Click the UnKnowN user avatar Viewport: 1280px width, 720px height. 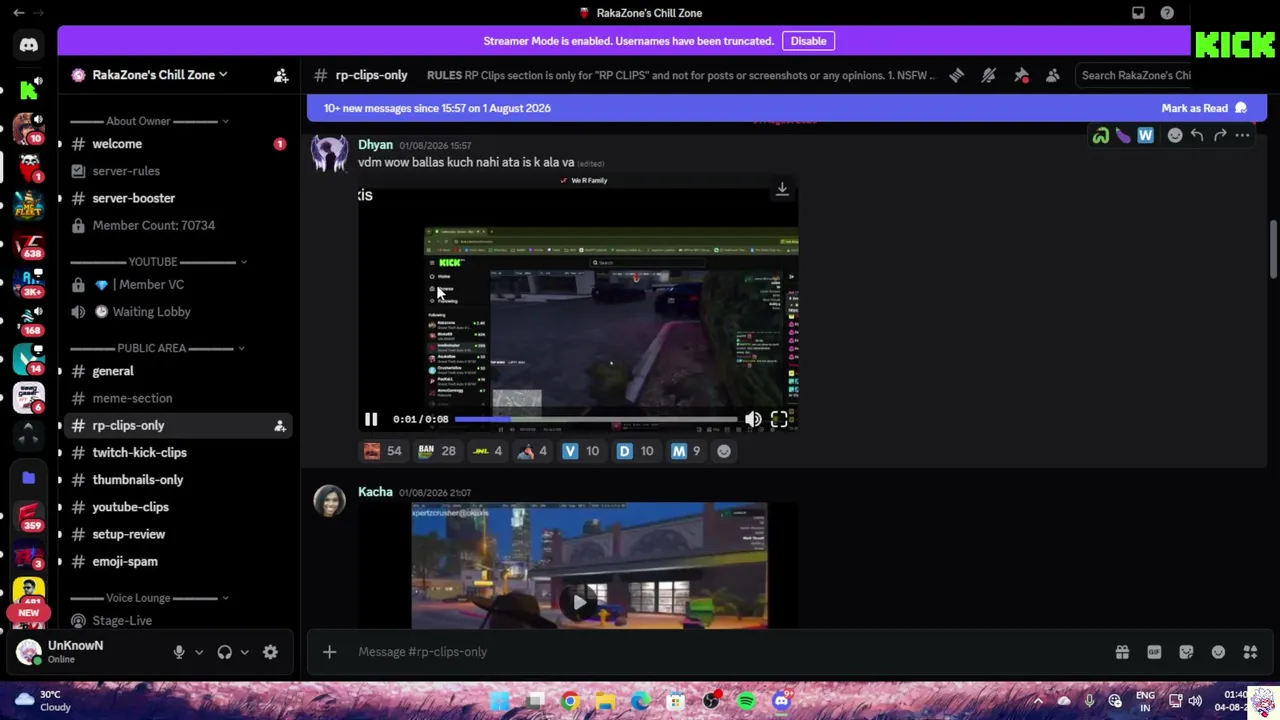click(x=29, y=652)
